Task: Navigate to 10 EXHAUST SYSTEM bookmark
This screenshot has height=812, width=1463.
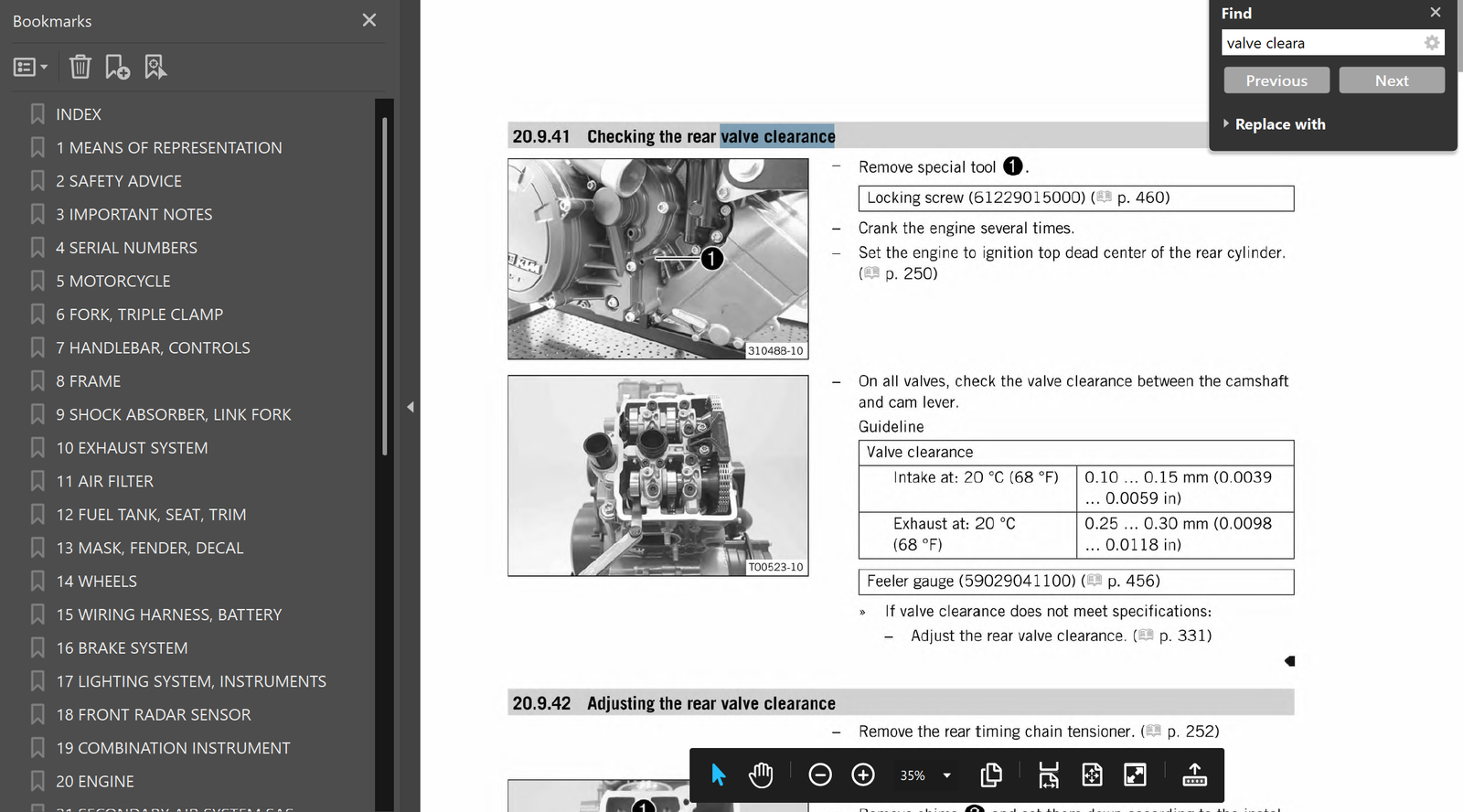Action: tap(133, 448)
